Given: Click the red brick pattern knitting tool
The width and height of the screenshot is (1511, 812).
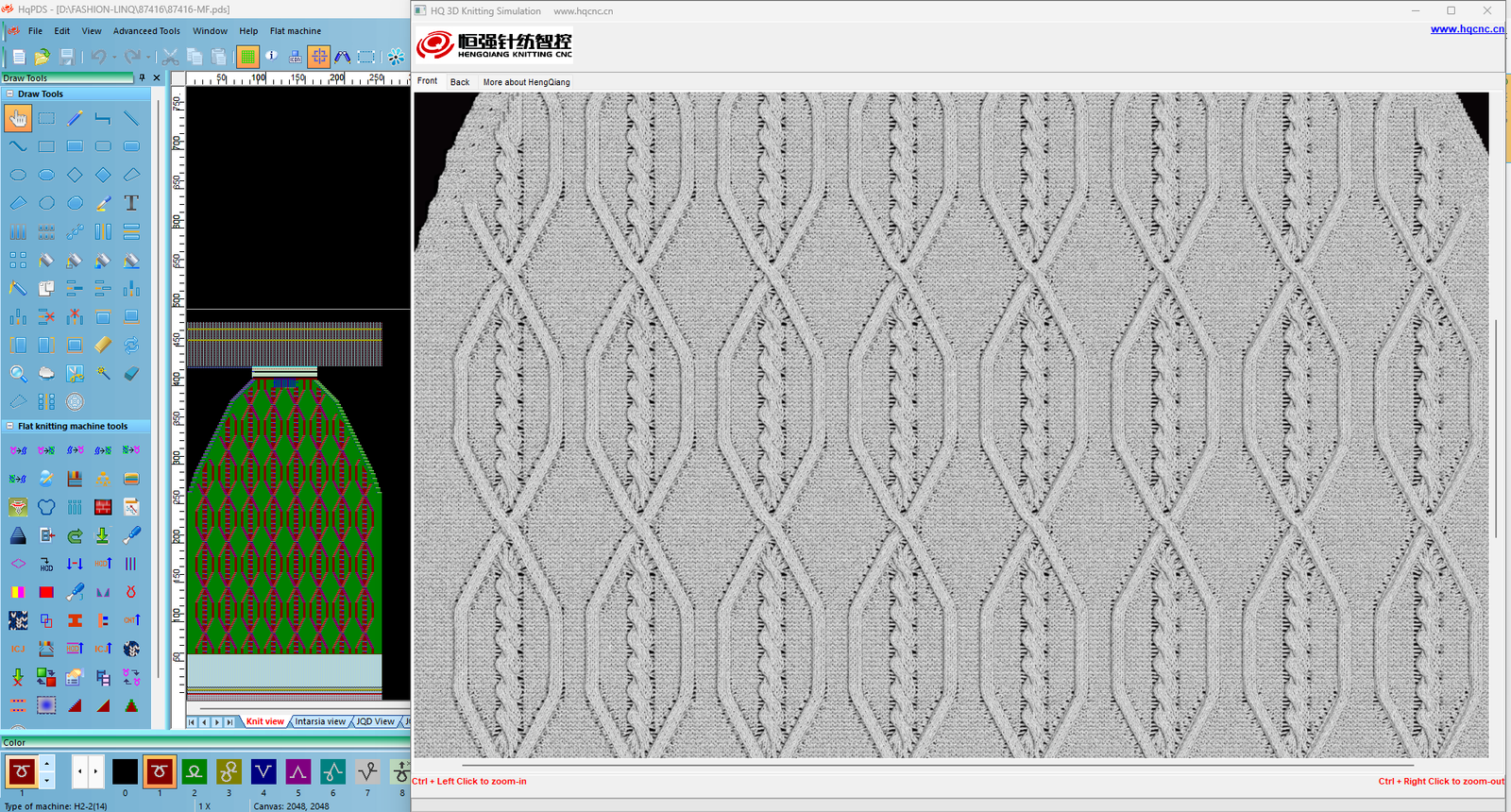Looking at the screenshot, I should click(103, 507).
